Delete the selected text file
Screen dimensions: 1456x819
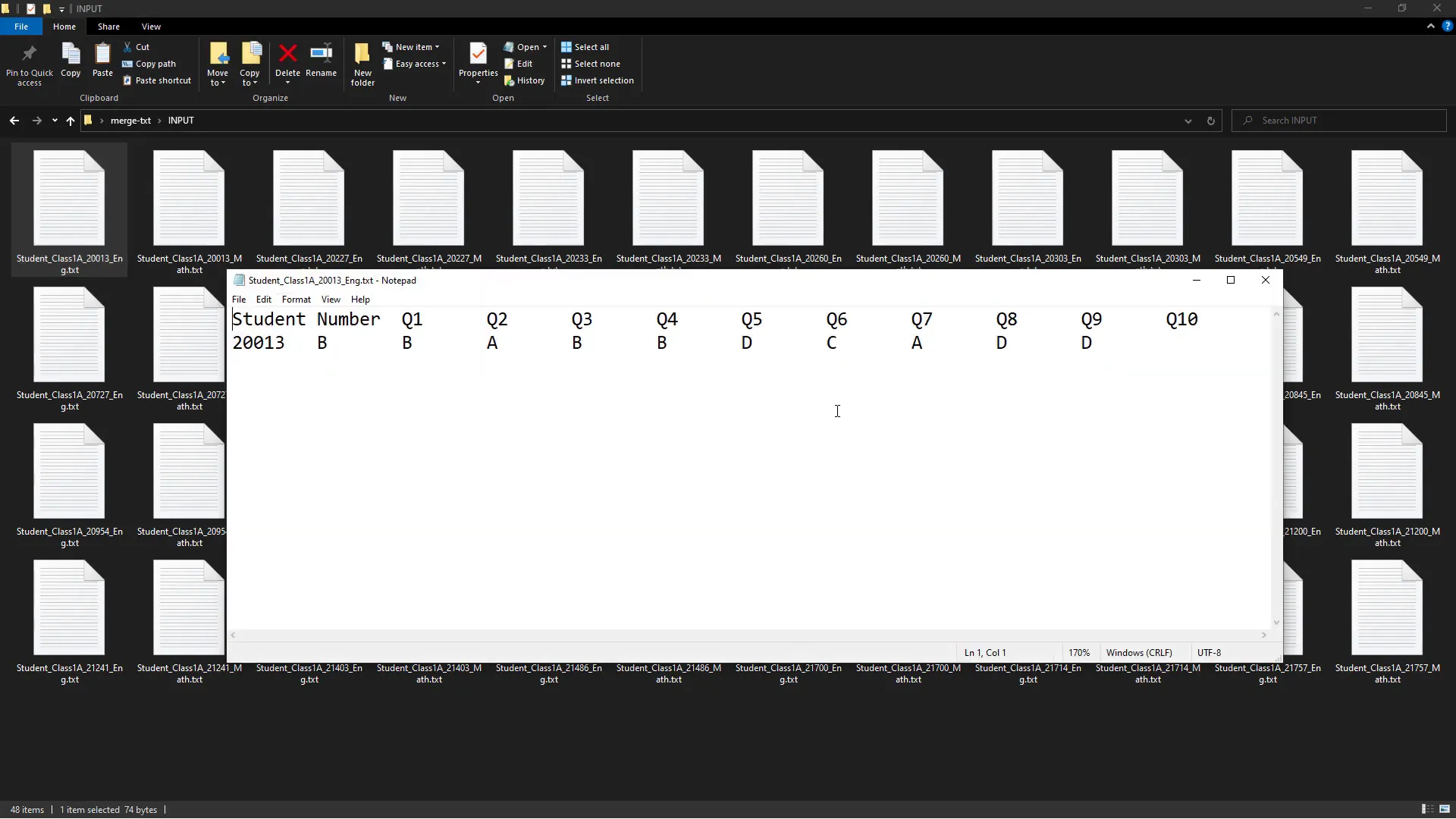click(288, 59)
